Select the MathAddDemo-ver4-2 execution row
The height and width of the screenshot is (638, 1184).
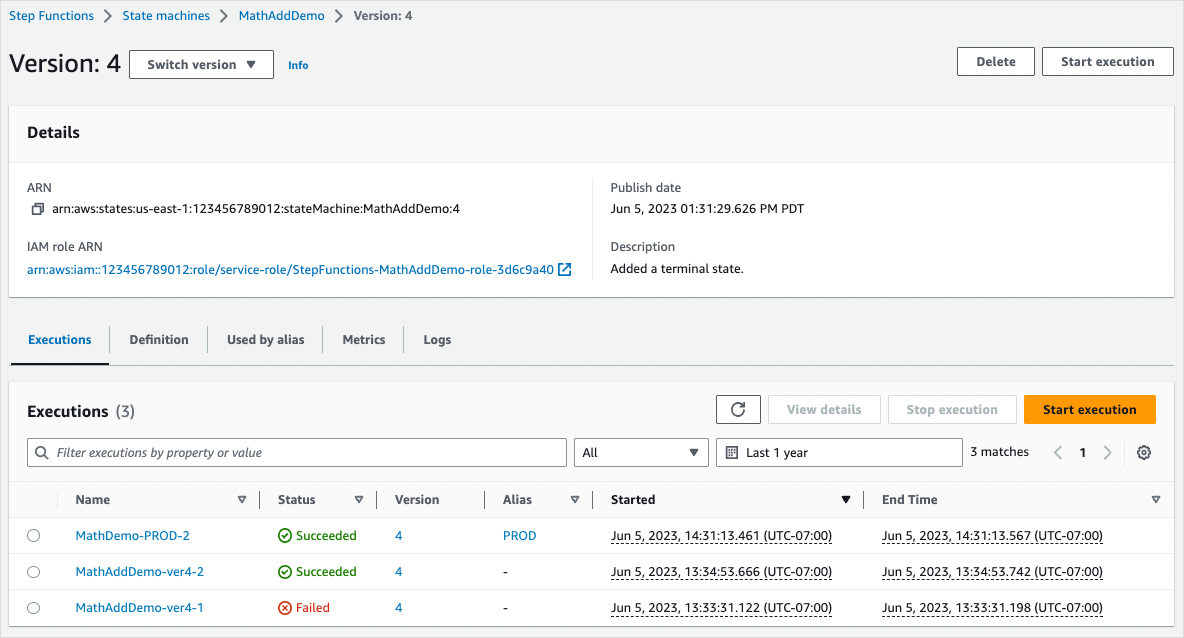(33, 571)
